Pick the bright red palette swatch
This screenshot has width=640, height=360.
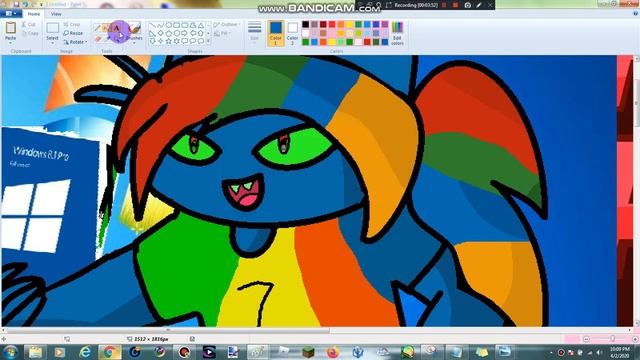point(332,24)
